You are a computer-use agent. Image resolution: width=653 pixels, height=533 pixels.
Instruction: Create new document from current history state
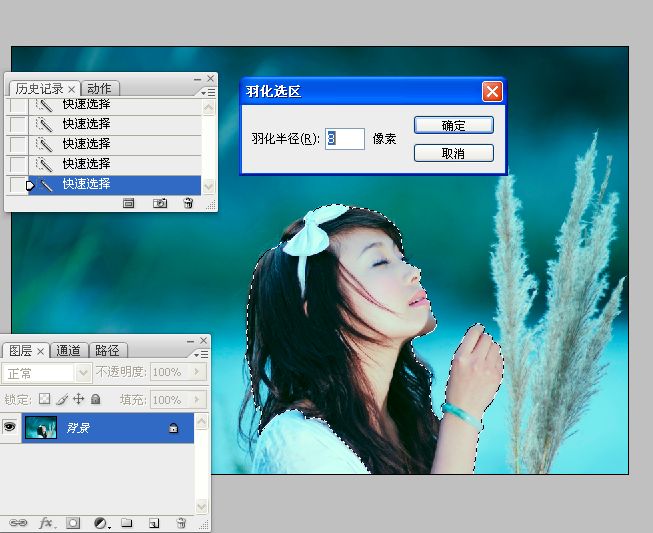tap(128, 203)
